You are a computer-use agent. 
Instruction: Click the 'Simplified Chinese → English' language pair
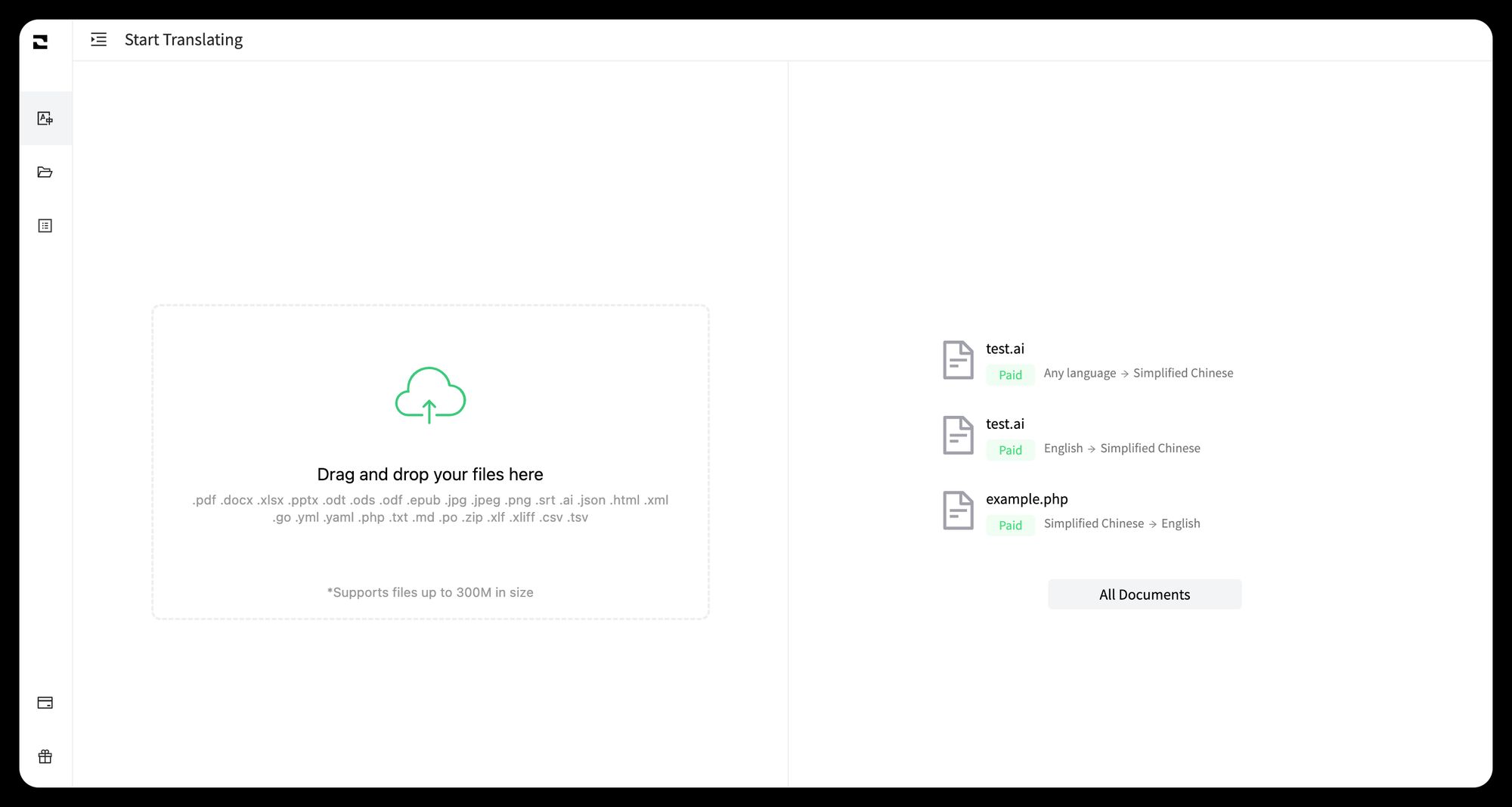pos(1122,523)
